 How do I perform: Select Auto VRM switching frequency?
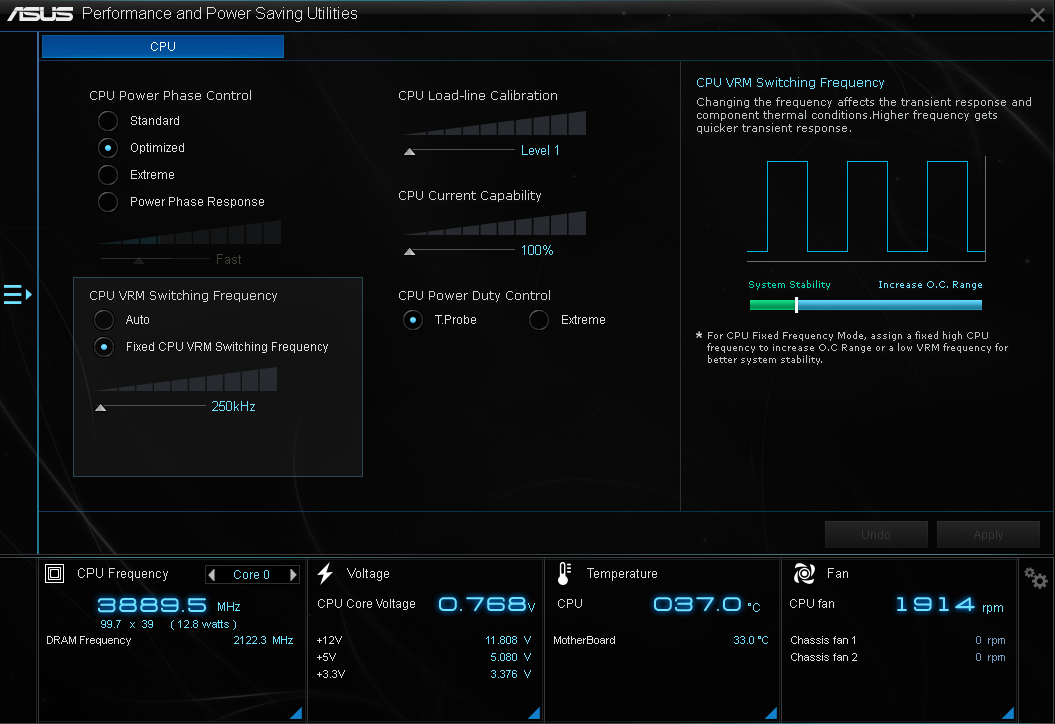pos(104,320)
